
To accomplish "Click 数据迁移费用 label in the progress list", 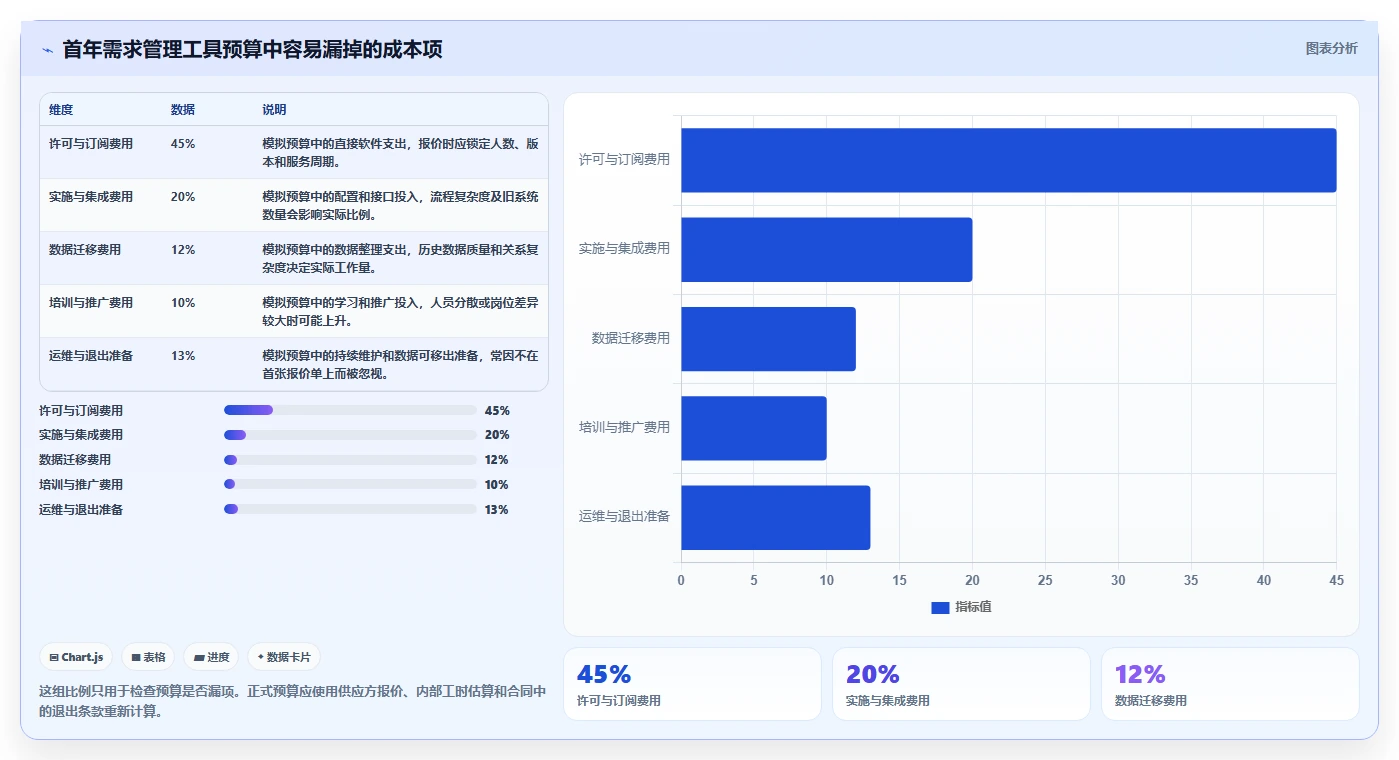I will tap(75, 460).
